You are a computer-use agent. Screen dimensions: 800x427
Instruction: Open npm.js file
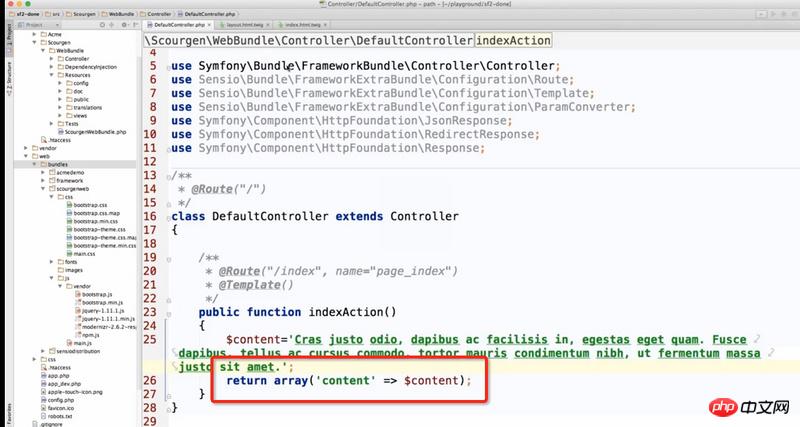87,335
